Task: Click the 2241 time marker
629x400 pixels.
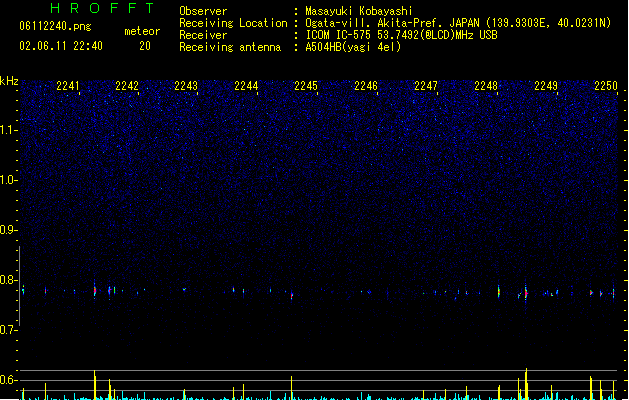Action: click(x=68, y=86)
